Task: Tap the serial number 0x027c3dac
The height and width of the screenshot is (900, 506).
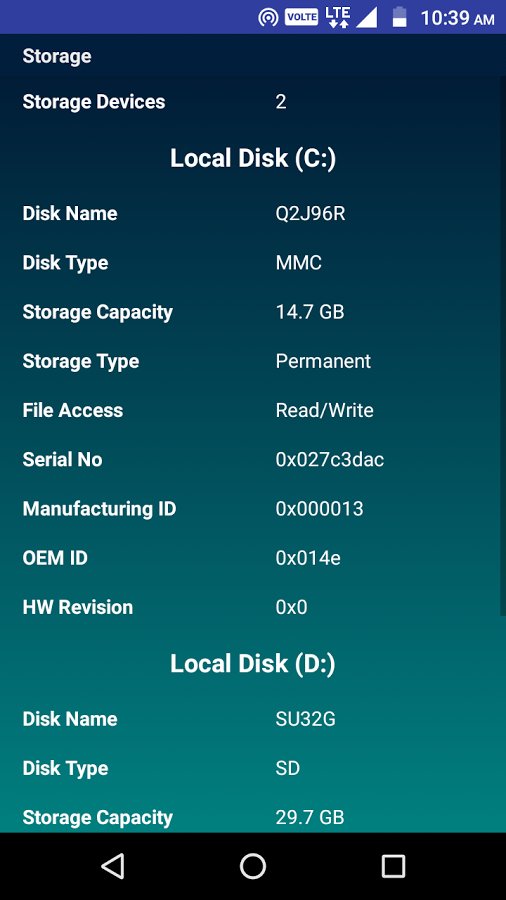Action: tap(330, 460)
